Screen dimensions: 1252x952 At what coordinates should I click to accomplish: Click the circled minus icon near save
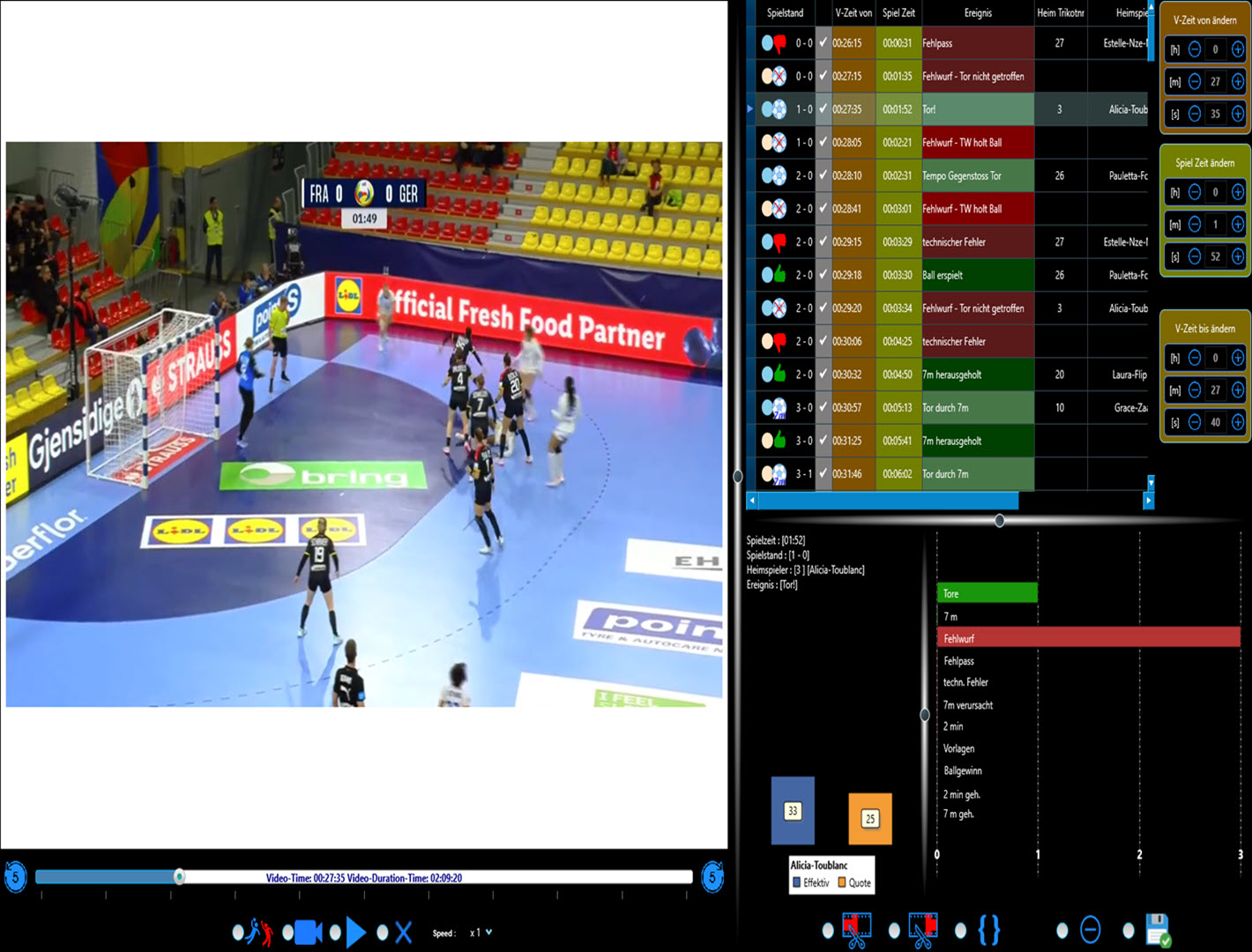1091,930
